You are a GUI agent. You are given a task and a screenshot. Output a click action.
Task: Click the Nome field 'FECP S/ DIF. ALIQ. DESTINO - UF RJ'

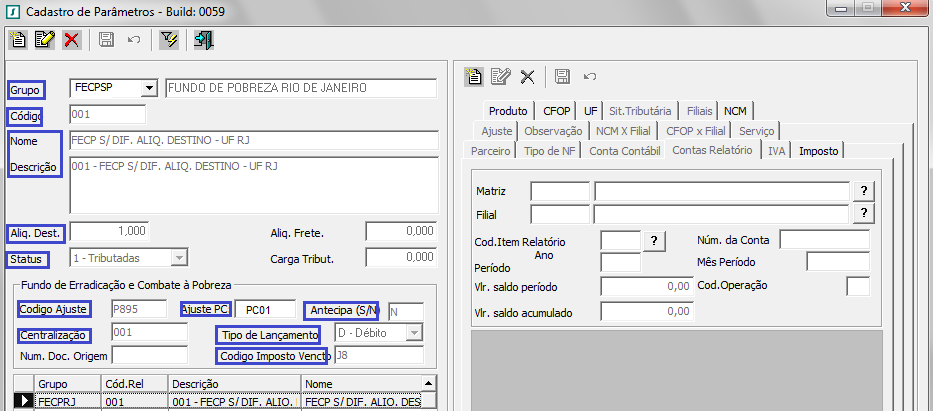[254, 140]
